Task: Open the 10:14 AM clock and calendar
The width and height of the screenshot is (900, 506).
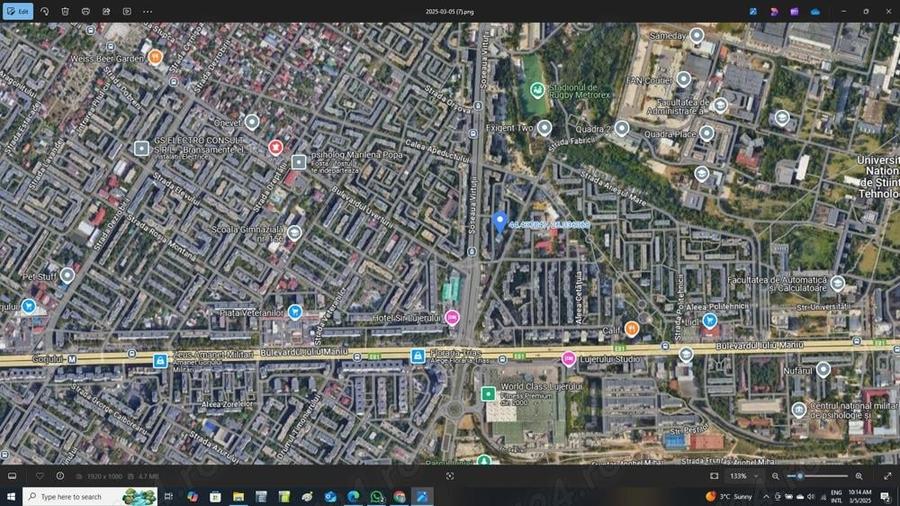Action: click(859, 496)
